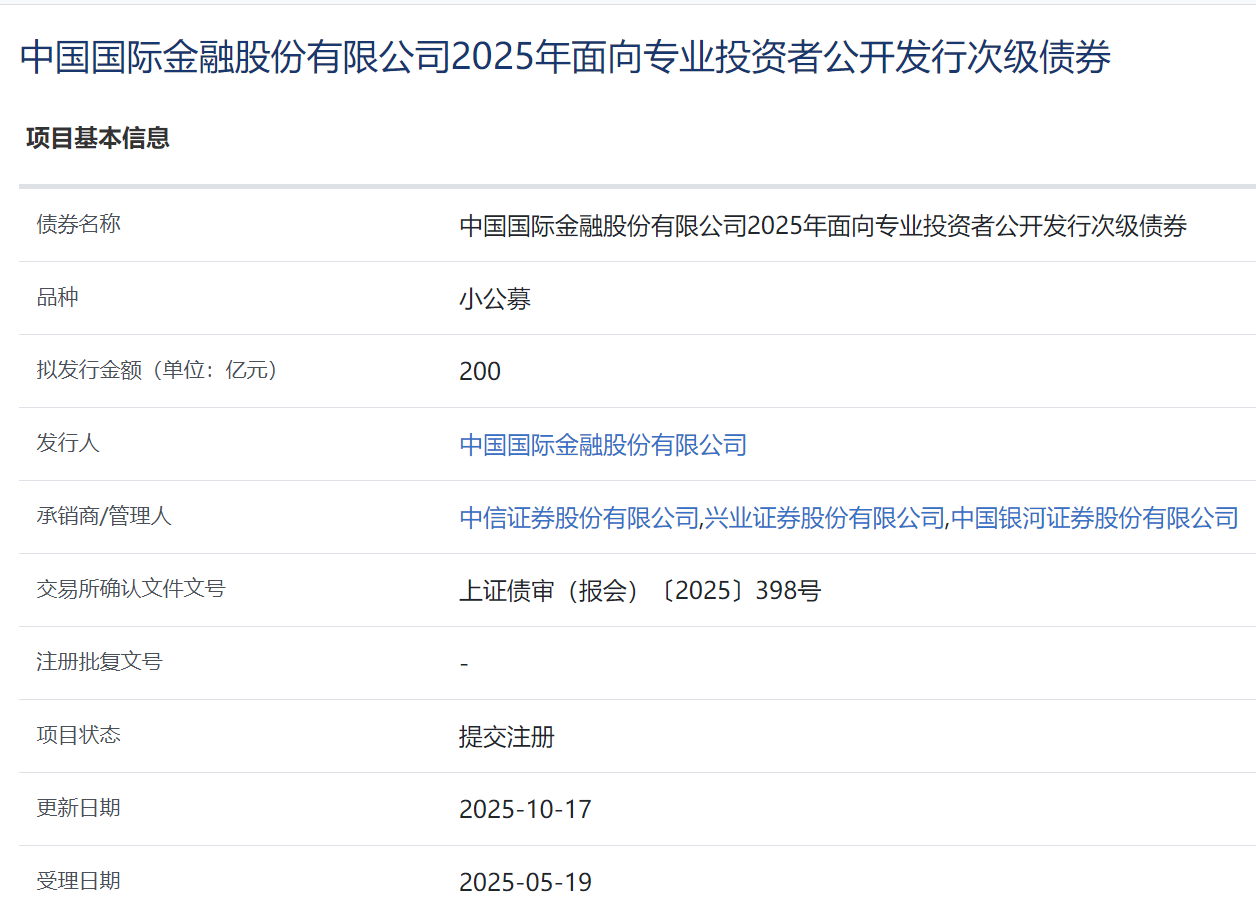Click the 发行人 row label

click(68, 443)
